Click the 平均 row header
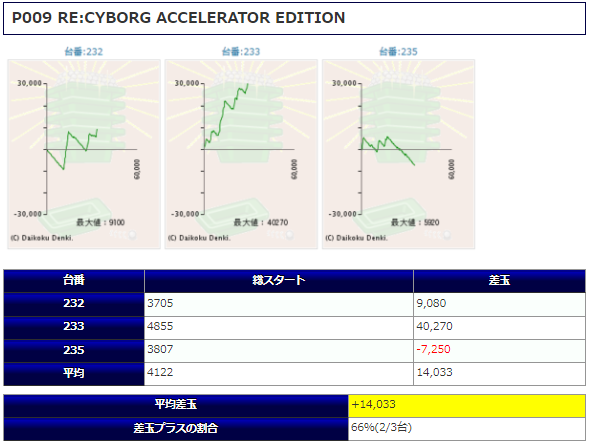 click(x=74, y=374)
